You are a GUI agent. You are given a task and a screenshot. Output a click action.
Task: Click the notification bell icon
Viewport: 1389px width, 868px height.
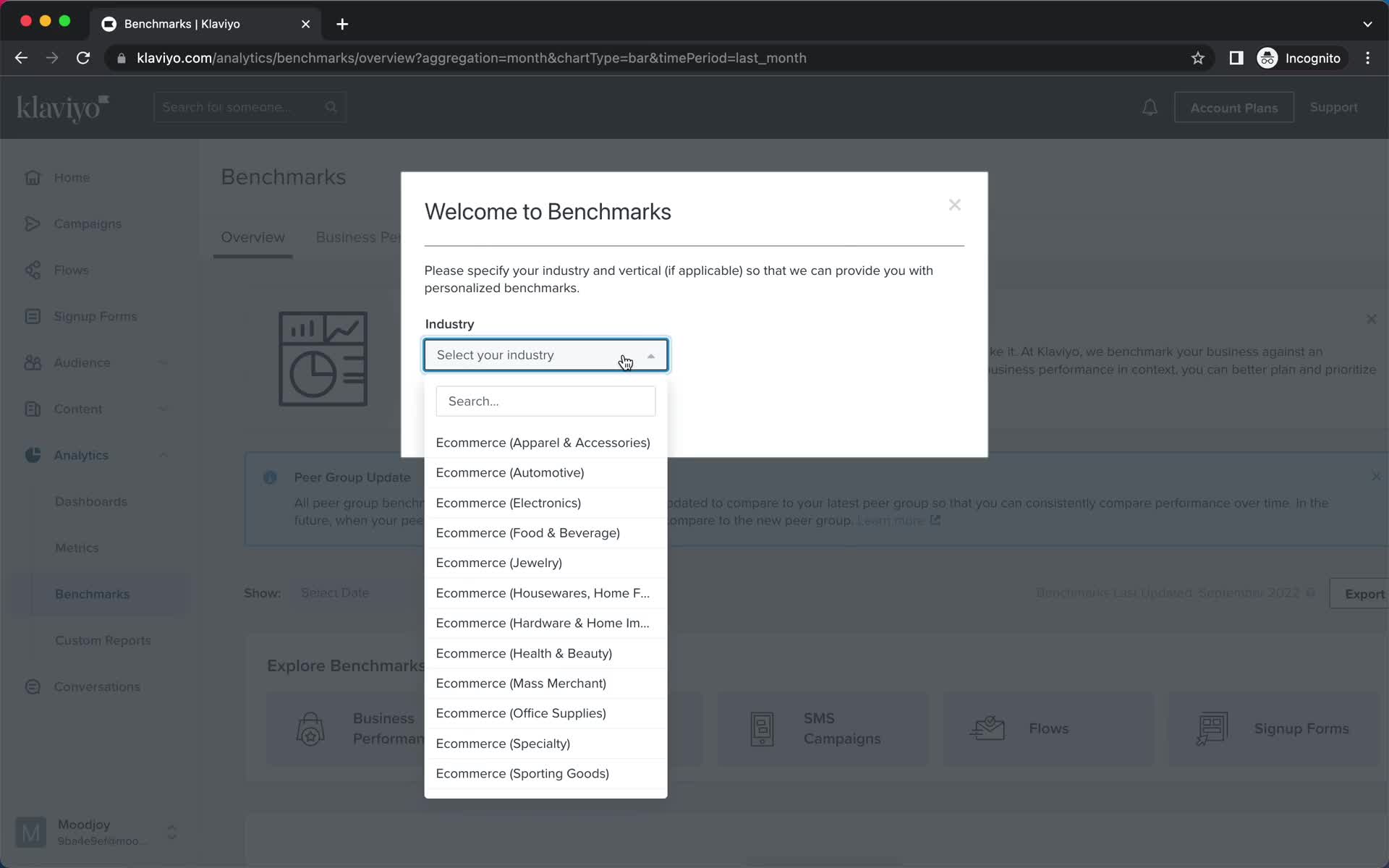1151,107
